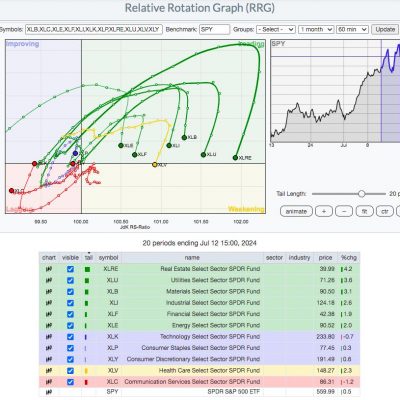The image size is (400, 400).
Task: Click the red tail marker for XLC
Action: [86, 382]
